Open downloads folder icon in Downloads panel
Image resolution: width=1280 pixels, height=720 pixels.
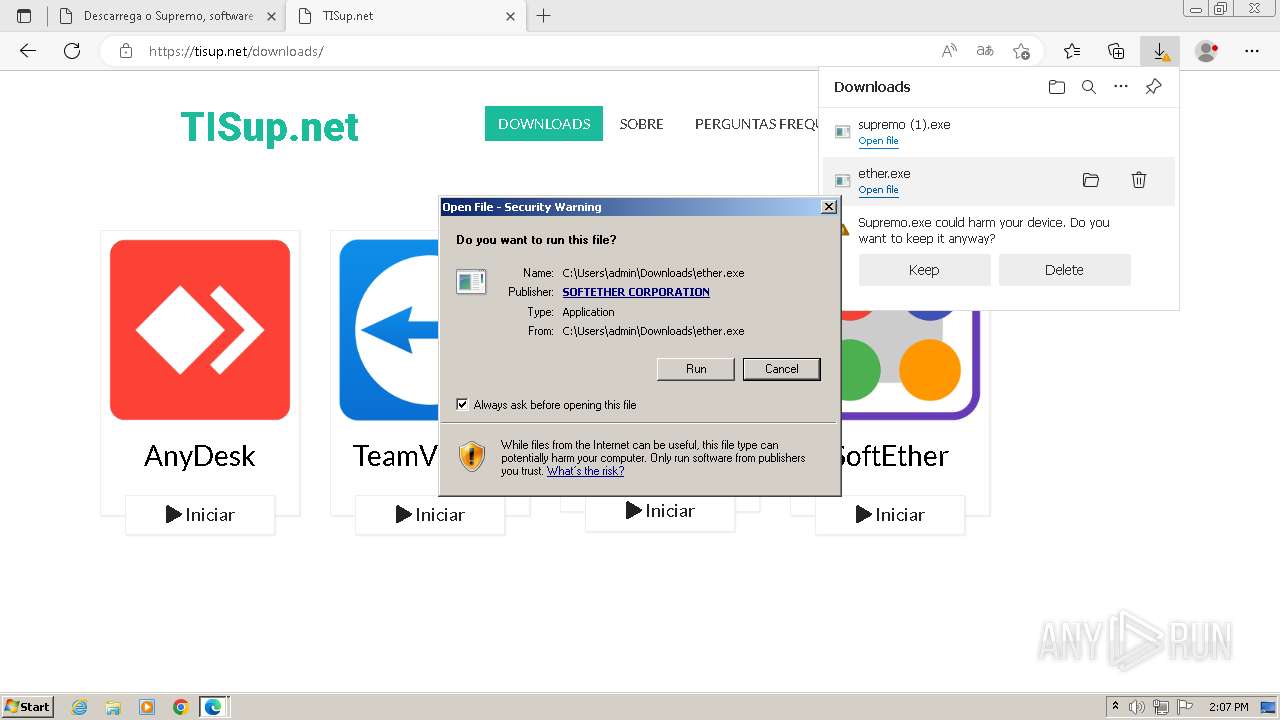pyautogui.click(x=1057, y=87)
